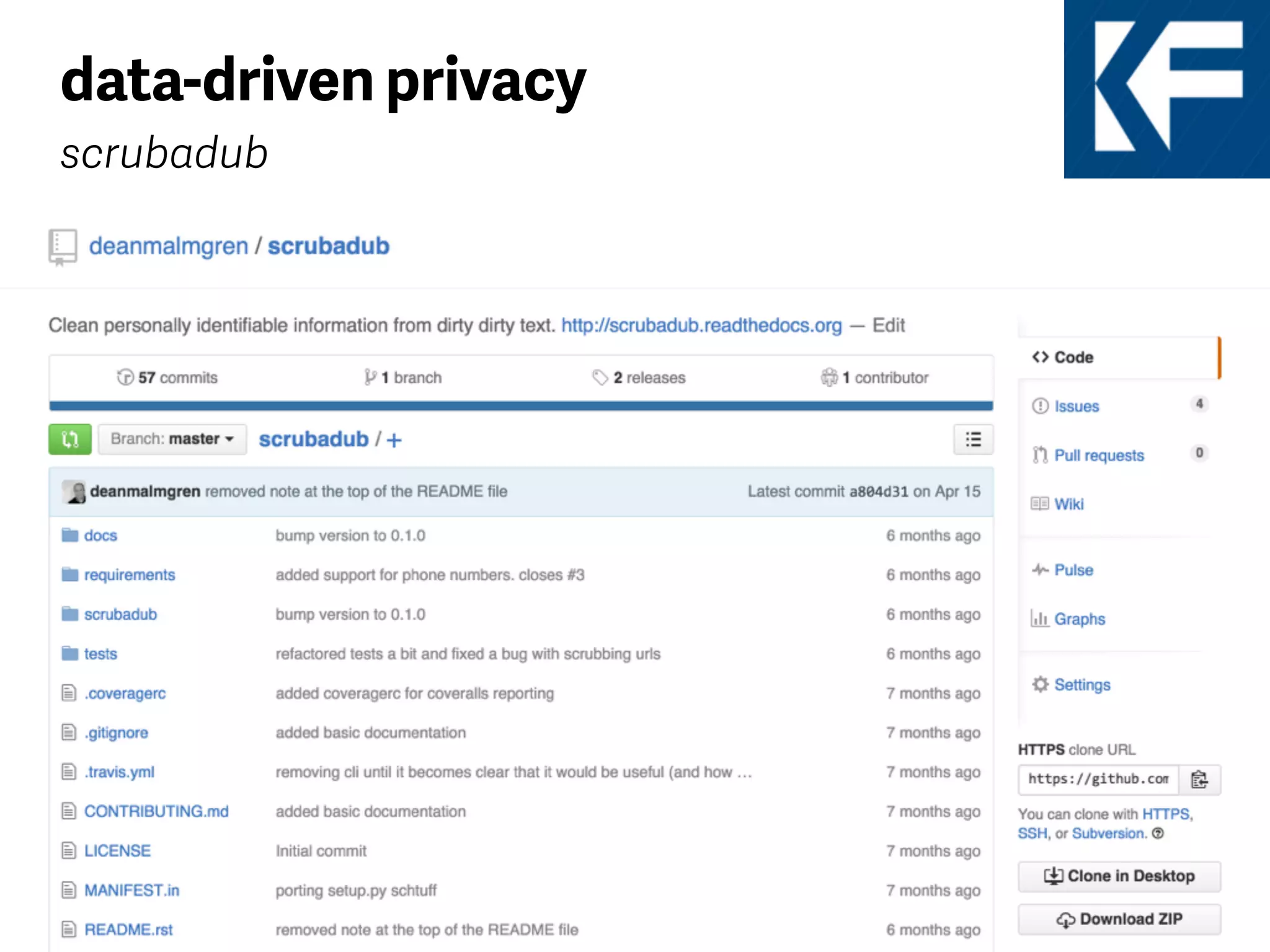The width and height of the screenshot is (1270, 952).
Task: Open the clone help question icon
Action: coord(1158,834)
